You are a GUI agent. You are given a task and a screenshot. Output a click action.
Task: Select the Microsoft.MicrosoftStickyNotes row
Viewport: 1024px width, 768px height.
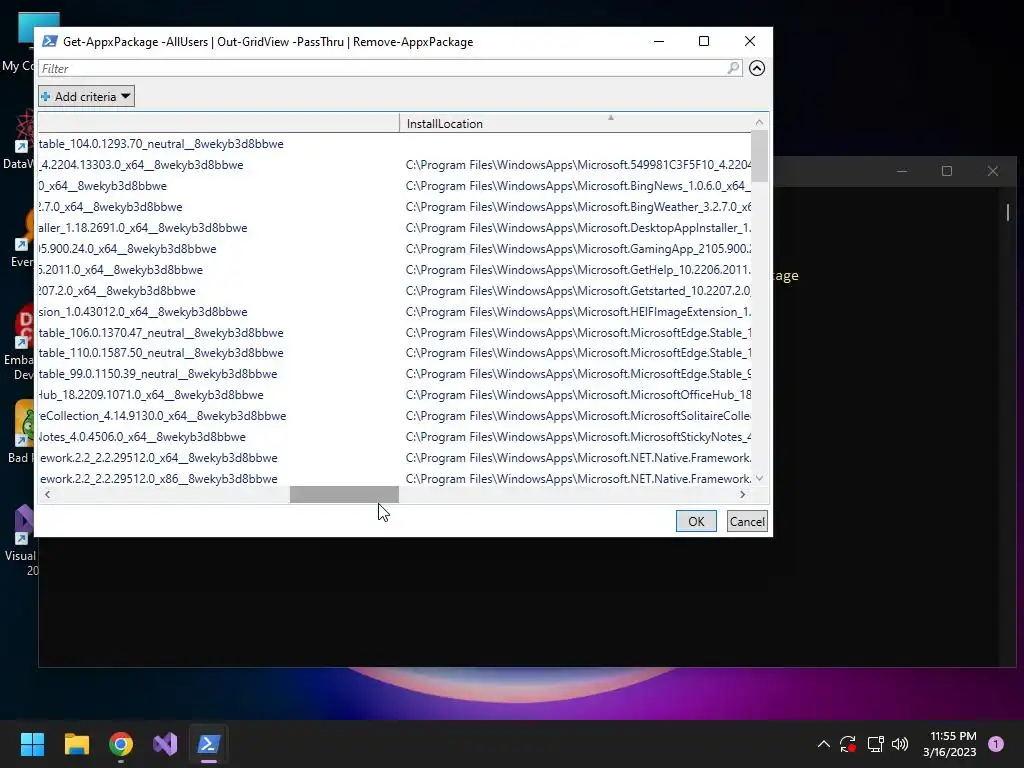click(x=394, y=436)
